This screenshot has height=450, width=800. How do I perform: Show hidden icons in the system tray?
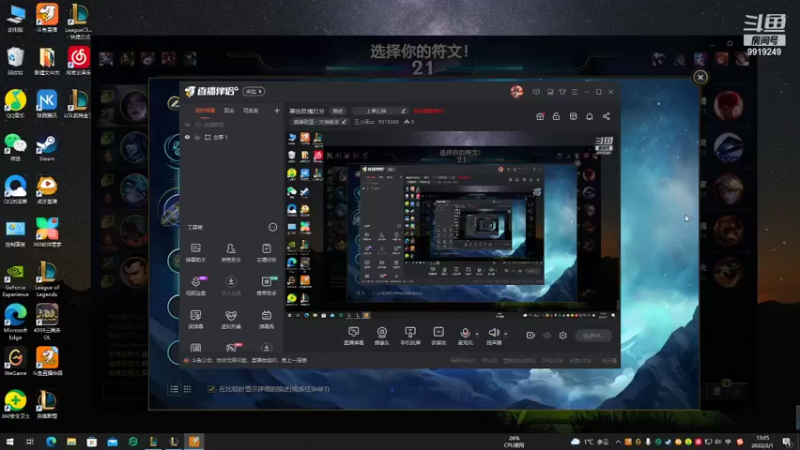[618, 441]
